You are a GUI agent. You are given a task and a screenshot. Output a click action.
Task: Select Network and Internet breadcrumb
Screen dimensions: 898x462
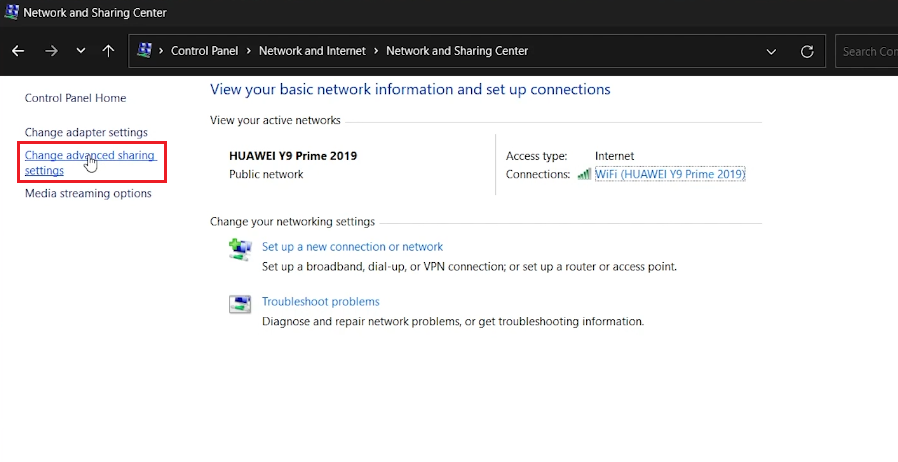[312, 51]
